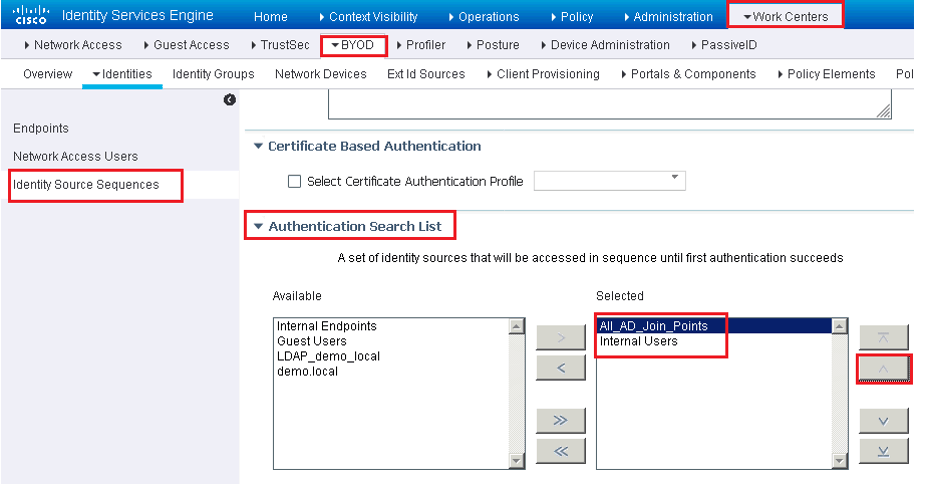
Task: Switch to the Overview tab
Action: (x=48, y=74)
